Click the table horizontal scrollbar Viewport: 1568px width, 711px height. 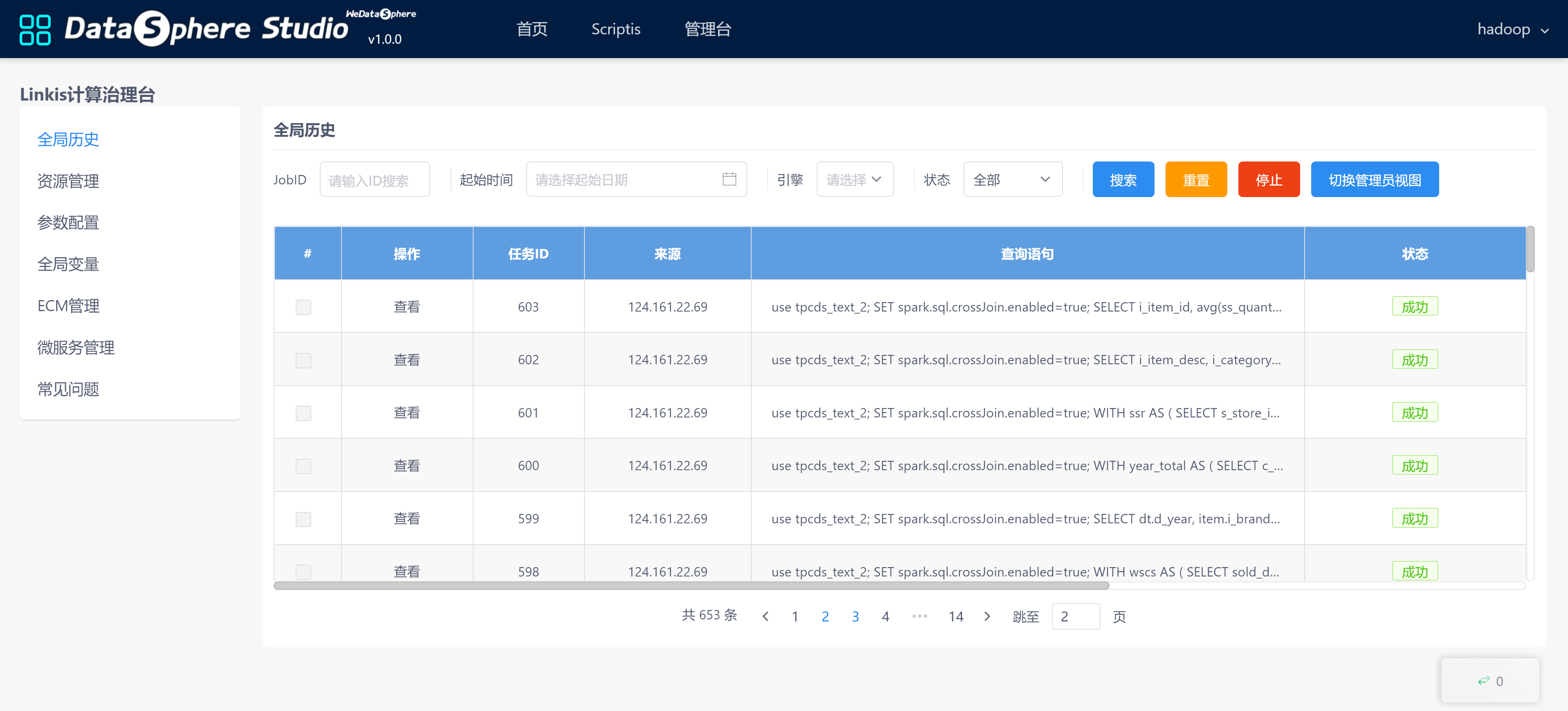click(691, 585)
